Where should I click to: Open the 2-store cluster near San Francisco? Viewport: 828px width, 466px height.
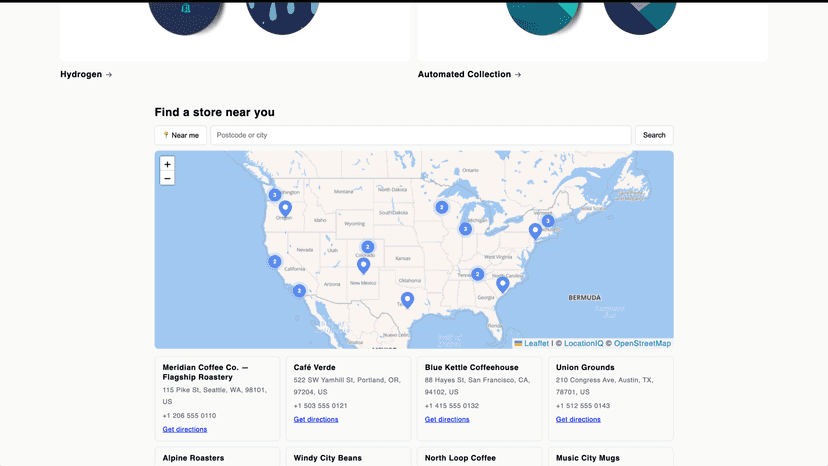click(x=275, y=262)
